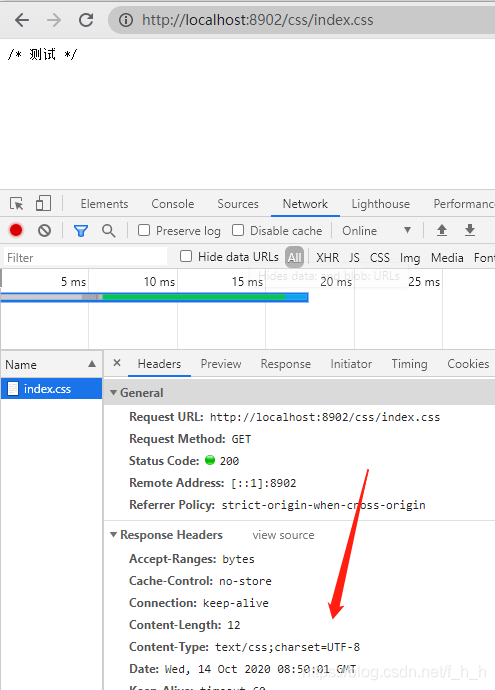Select the All request type filter
Image resolution: width=495 pixels, height=690 pixels.
(294, 257)
